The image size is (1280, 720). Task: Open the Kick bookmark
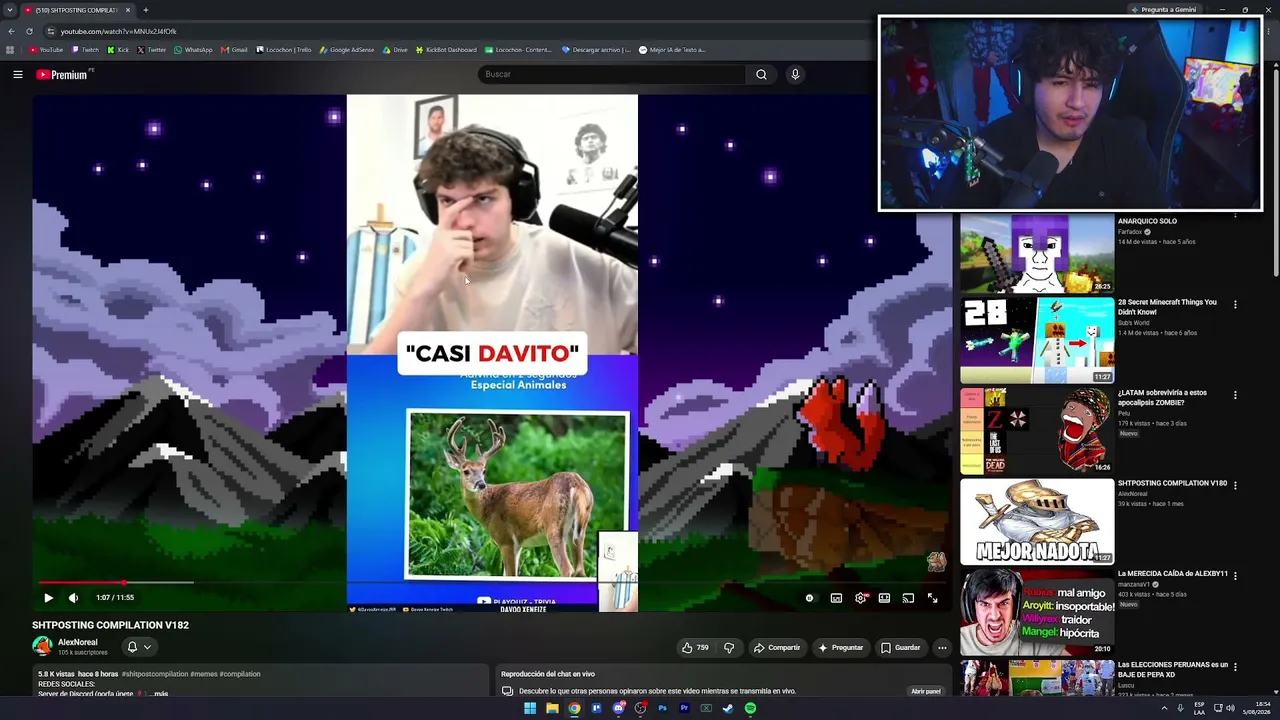[119, 50]
